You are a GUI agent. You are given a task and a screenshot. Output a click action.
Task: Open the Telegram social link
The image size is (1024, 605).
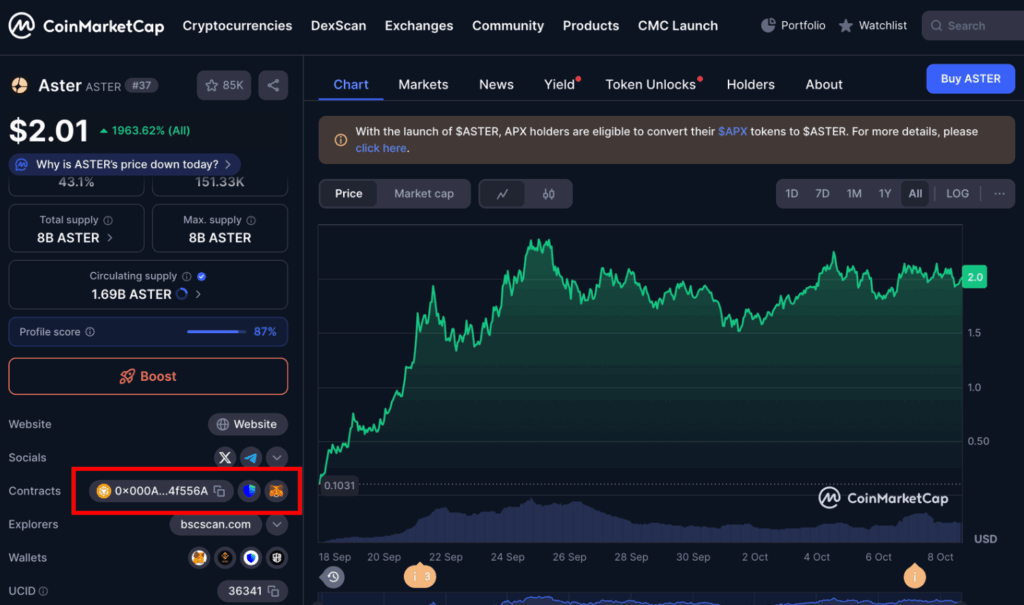pyautogui.click(x=250, y=457)
